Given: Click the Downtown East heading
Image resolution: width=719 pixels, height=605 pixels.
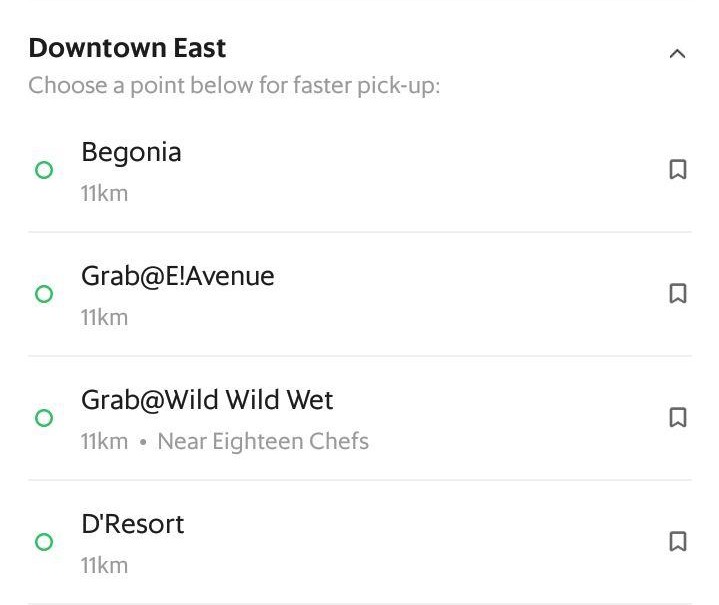Looking at the screenshot, I should click(127, 48).
